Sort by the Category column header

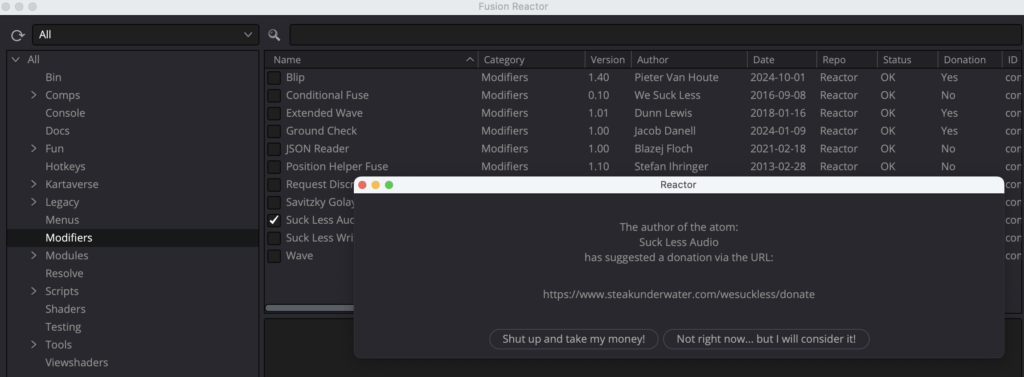(532, 59)
